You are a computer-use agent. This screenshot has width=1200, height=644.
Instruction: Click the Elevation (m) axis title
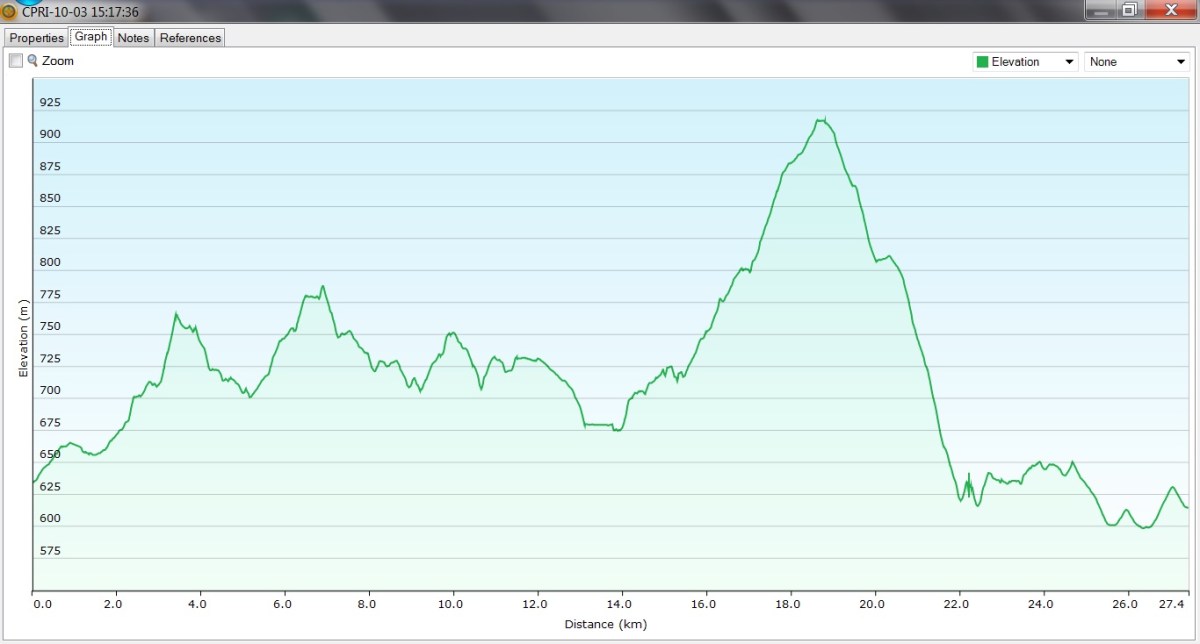click(x=22, y=336)
